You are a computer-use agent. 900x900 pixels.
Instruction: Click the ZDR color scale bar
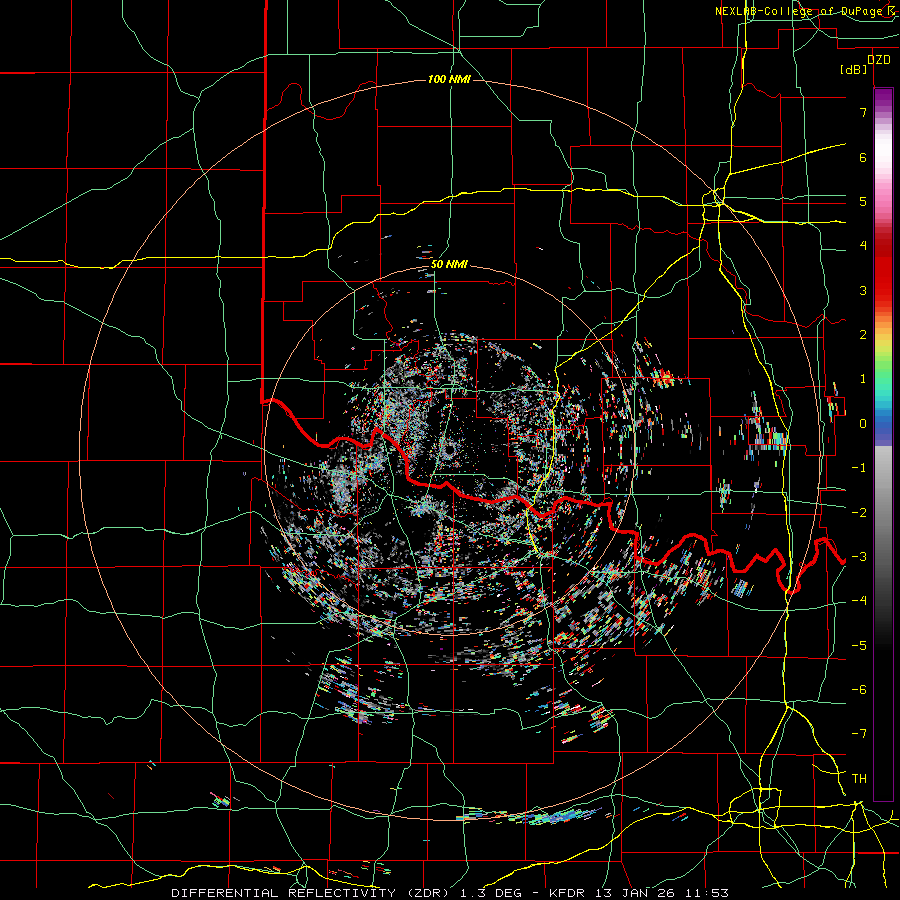pos(883,444)
